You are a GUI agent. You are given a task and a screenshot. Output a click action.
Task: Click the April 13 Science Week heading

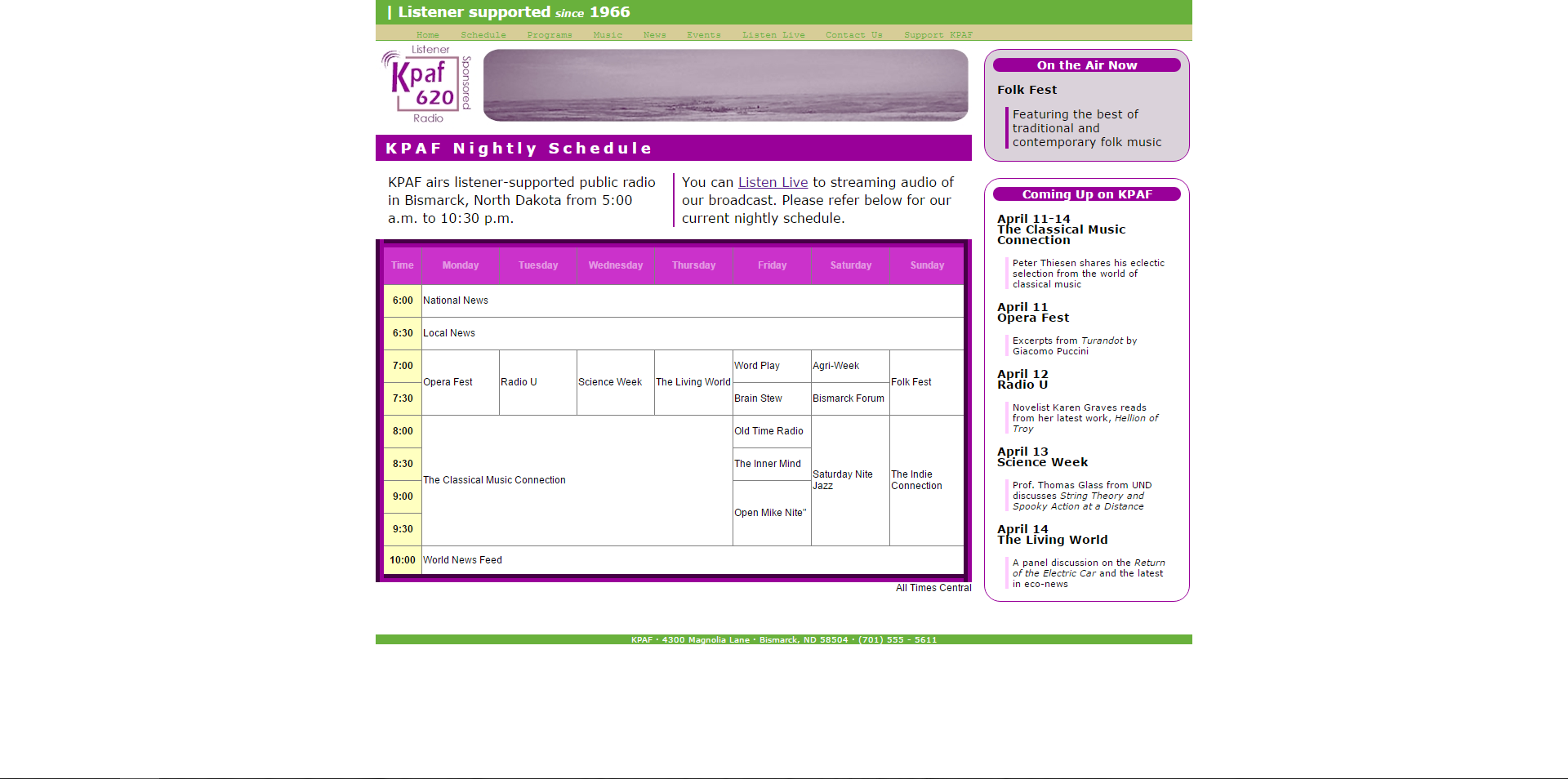click(x=1042, y=457)
